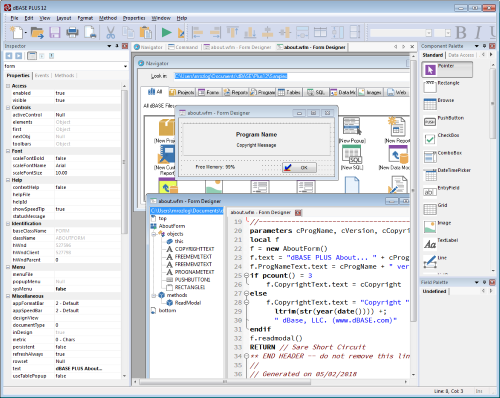Screen dimensions: 500x398
Task: Open the Properties menu
Action: (x=134, y=18)
